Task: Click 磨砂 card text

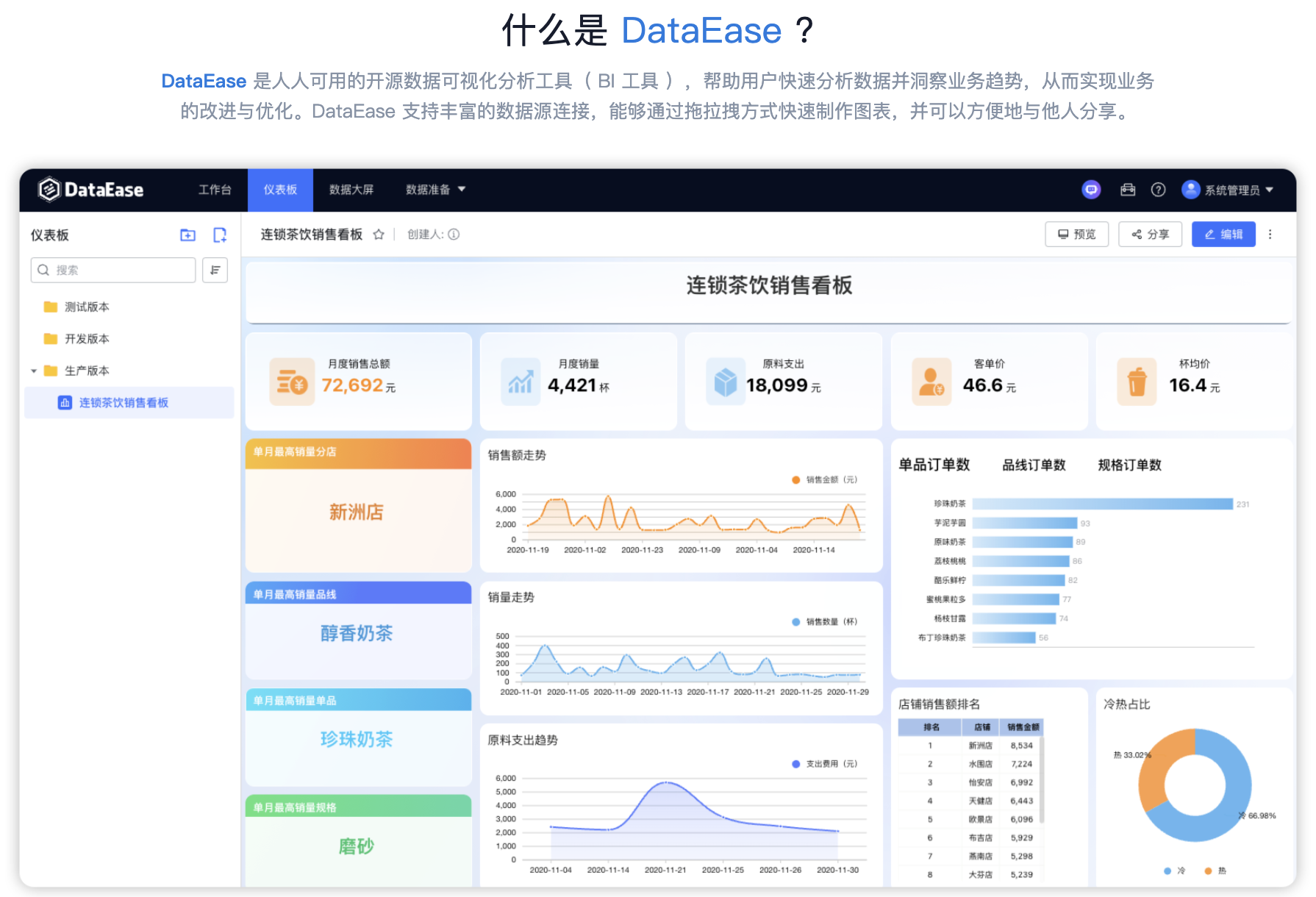Action: (x=357, y=847)
